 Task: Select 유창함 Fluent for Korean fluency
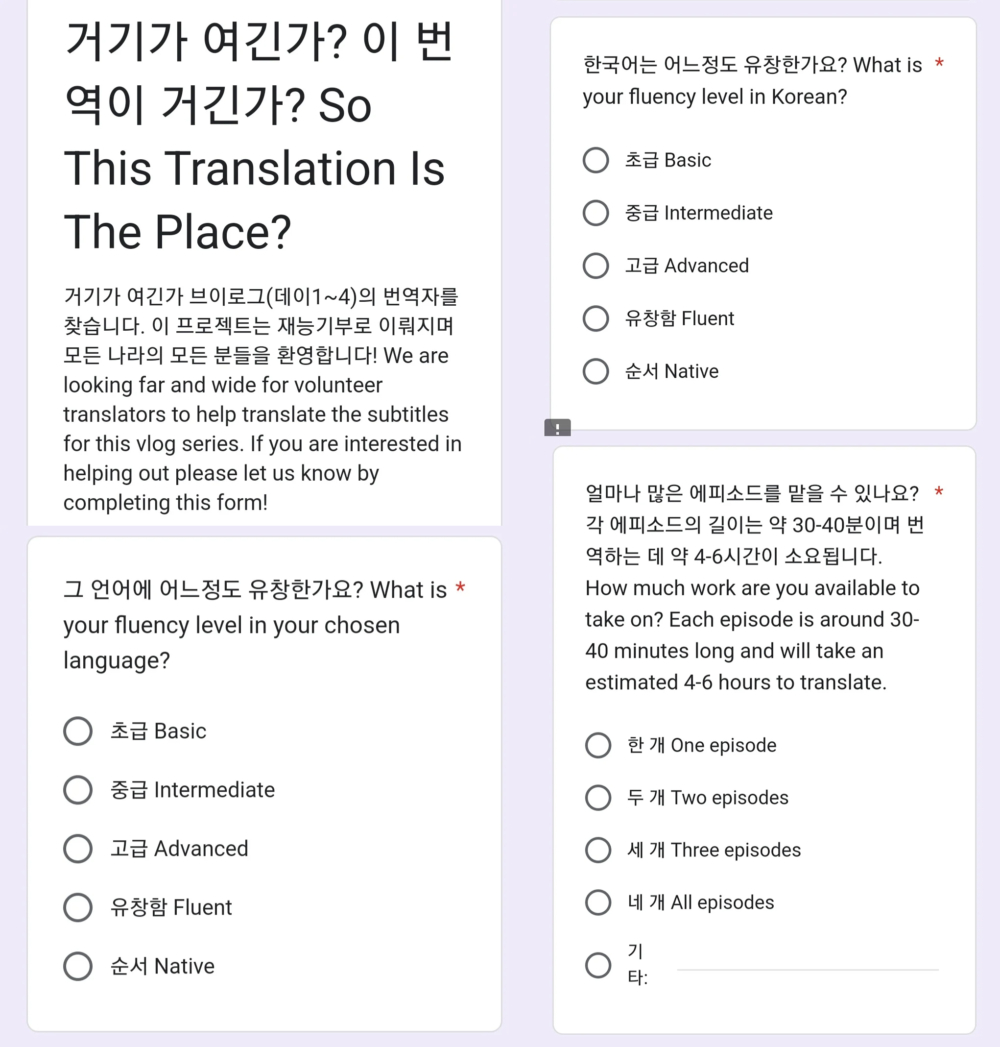pyautogui.click(x=596, y=319)
